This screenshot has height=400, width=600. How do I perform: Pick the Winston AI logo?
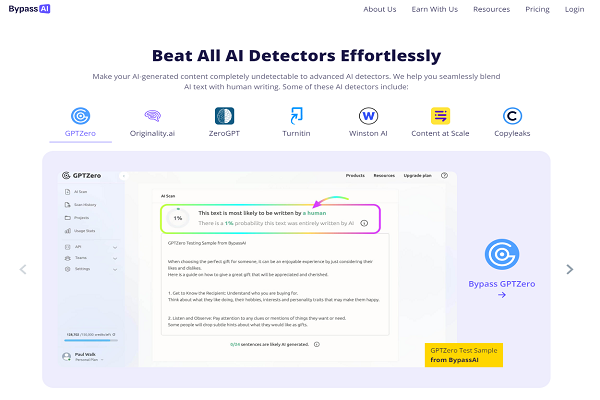click(x=368, y=116)
